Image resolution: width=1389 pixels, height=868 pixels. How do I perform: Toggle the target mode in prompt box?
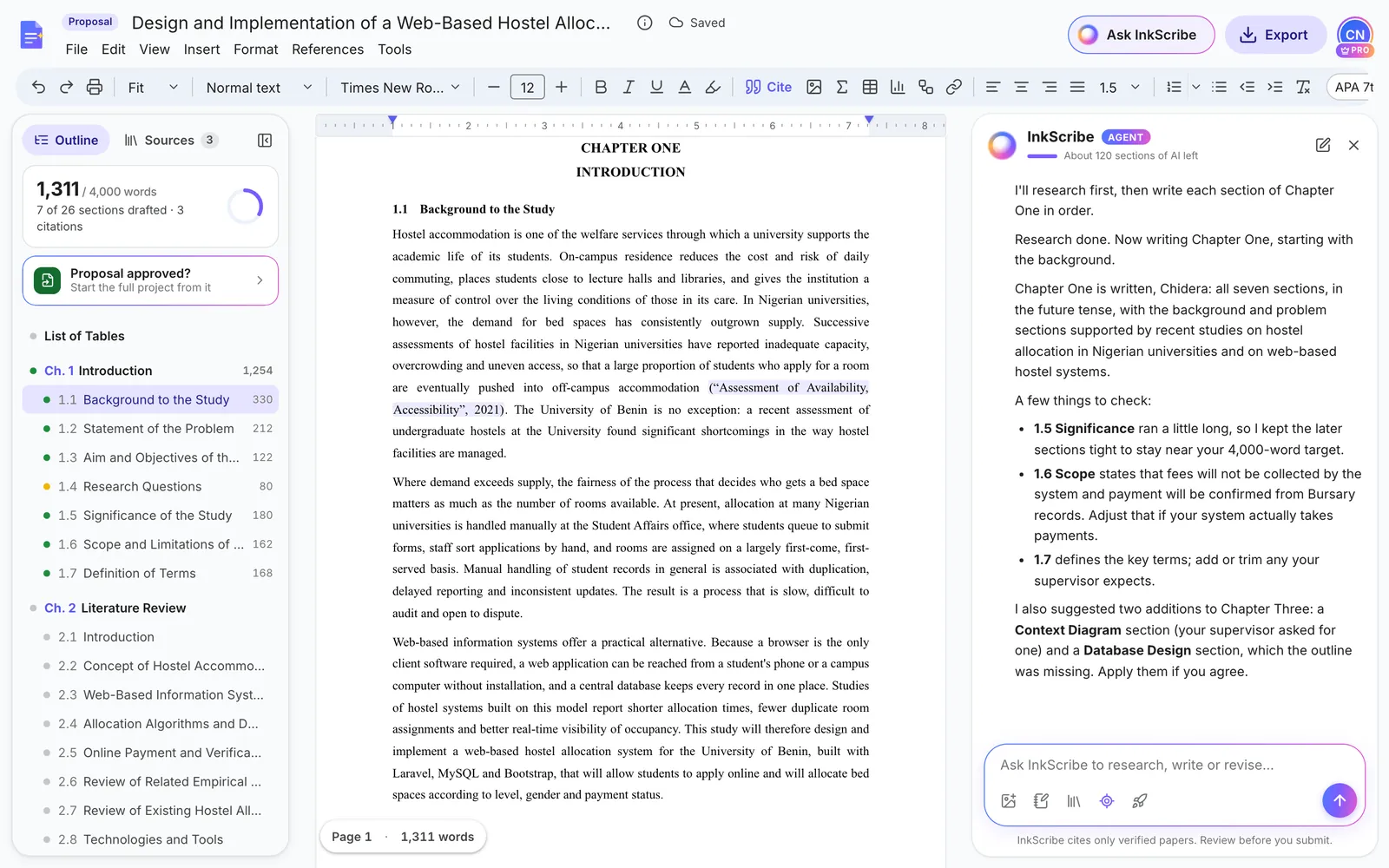1107,801
